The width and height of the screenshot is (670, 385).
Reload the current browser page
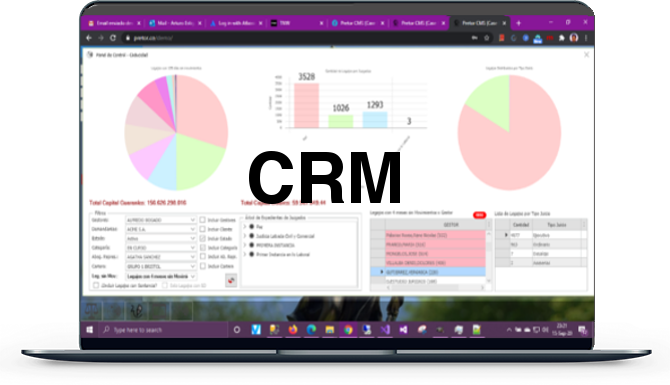[113, 38]
